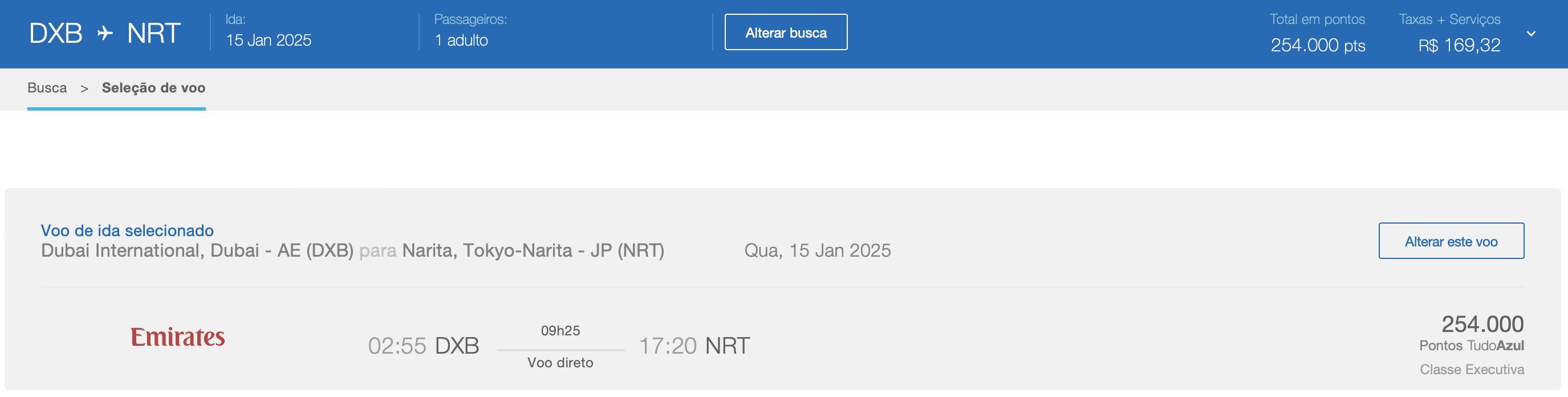Click the Ida date 15 Jan 2025
This screenshot has height=397, width=1568.
pos(269,40)
